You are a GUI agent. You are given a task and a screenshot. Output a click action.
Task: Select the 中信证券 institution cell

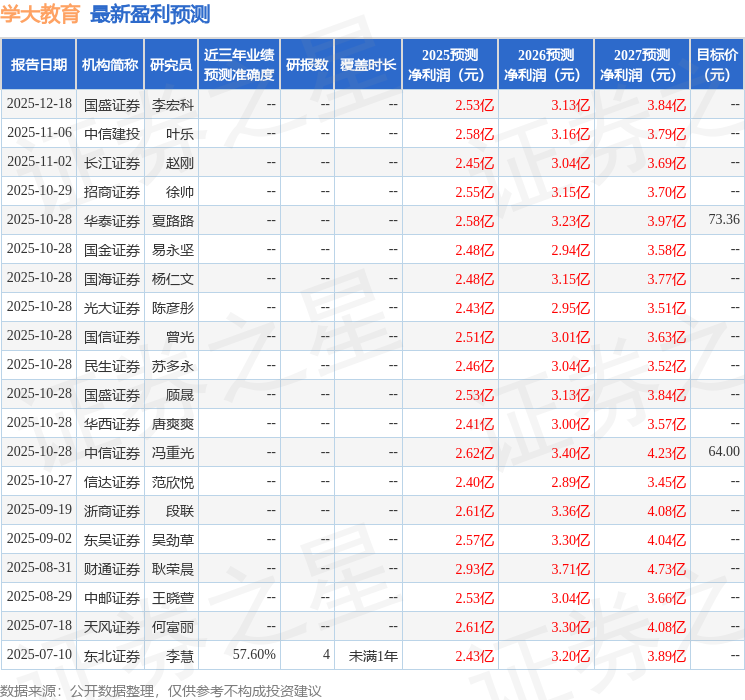point(112,453)
